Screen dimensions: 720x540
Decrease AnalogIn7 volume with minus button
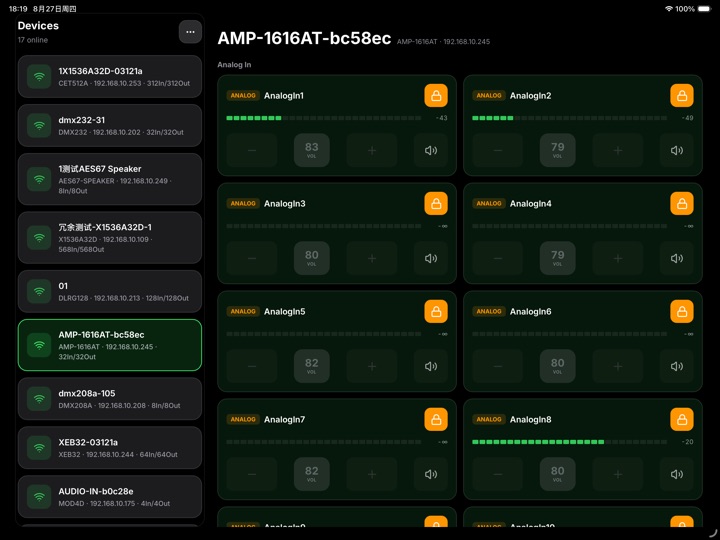(252, 474)
